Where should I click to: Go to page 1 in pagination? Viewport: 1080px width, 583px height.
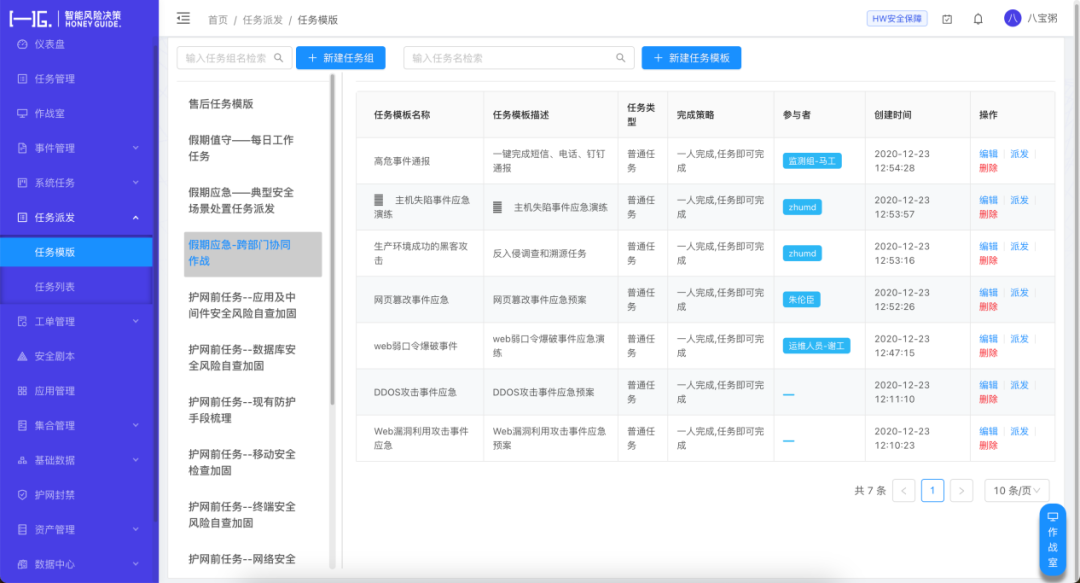932,491
